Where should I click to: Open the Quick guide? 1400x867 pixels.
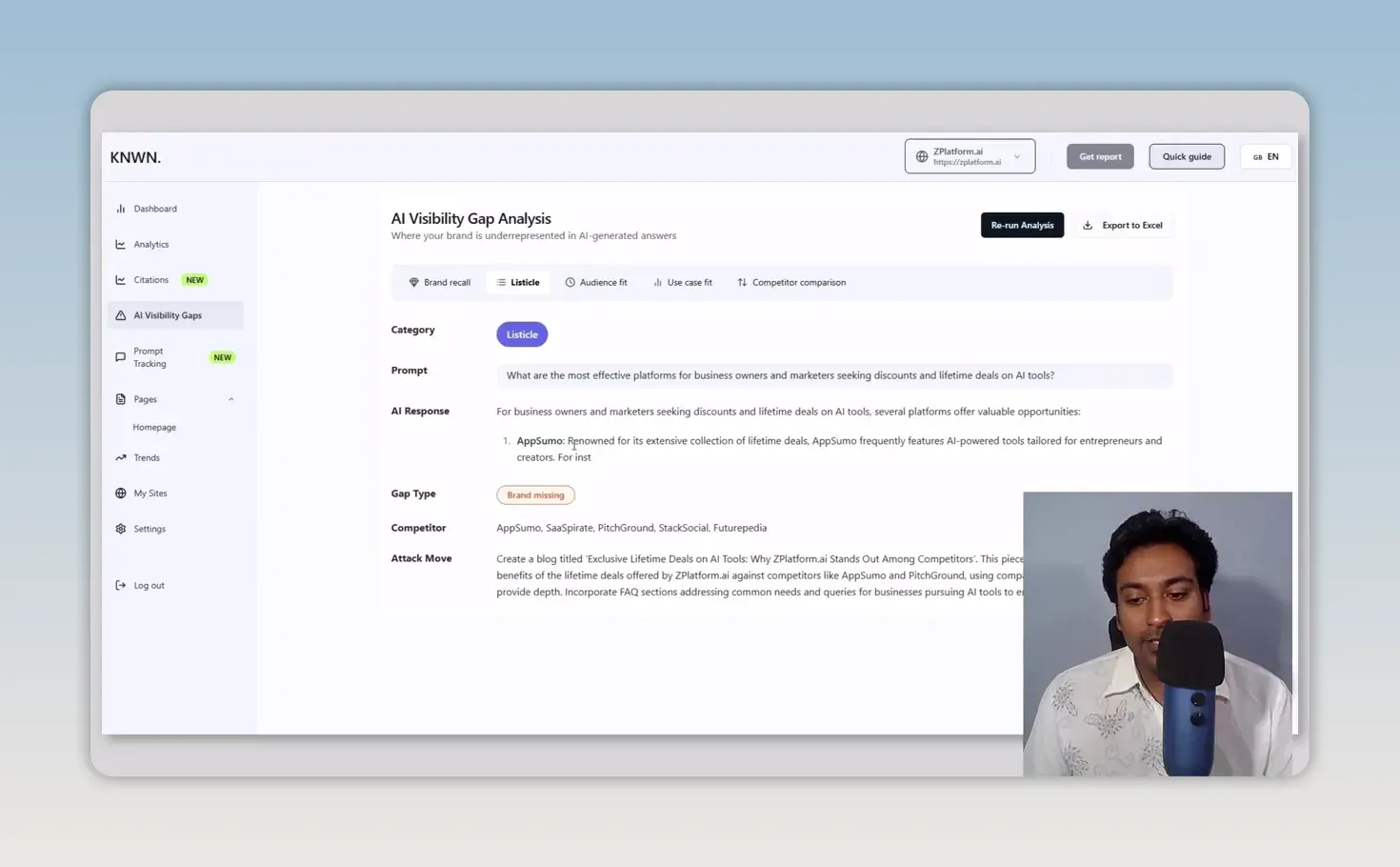pyautogui.click(x=1187, y=156)
